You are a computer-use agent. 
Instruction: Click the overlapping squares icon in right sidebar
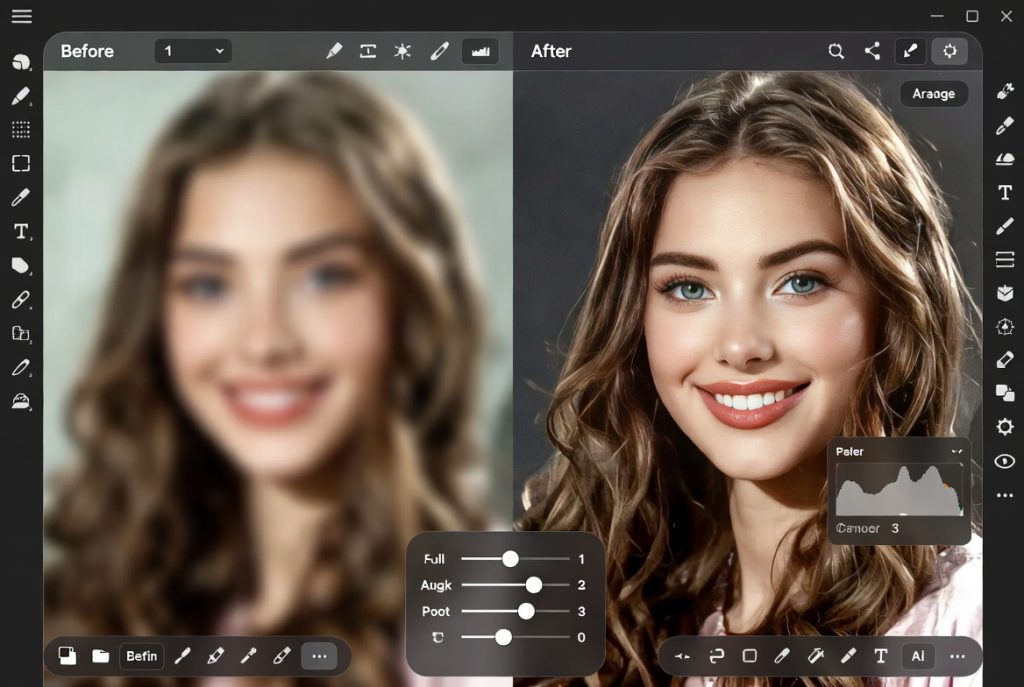[1004, 392]
